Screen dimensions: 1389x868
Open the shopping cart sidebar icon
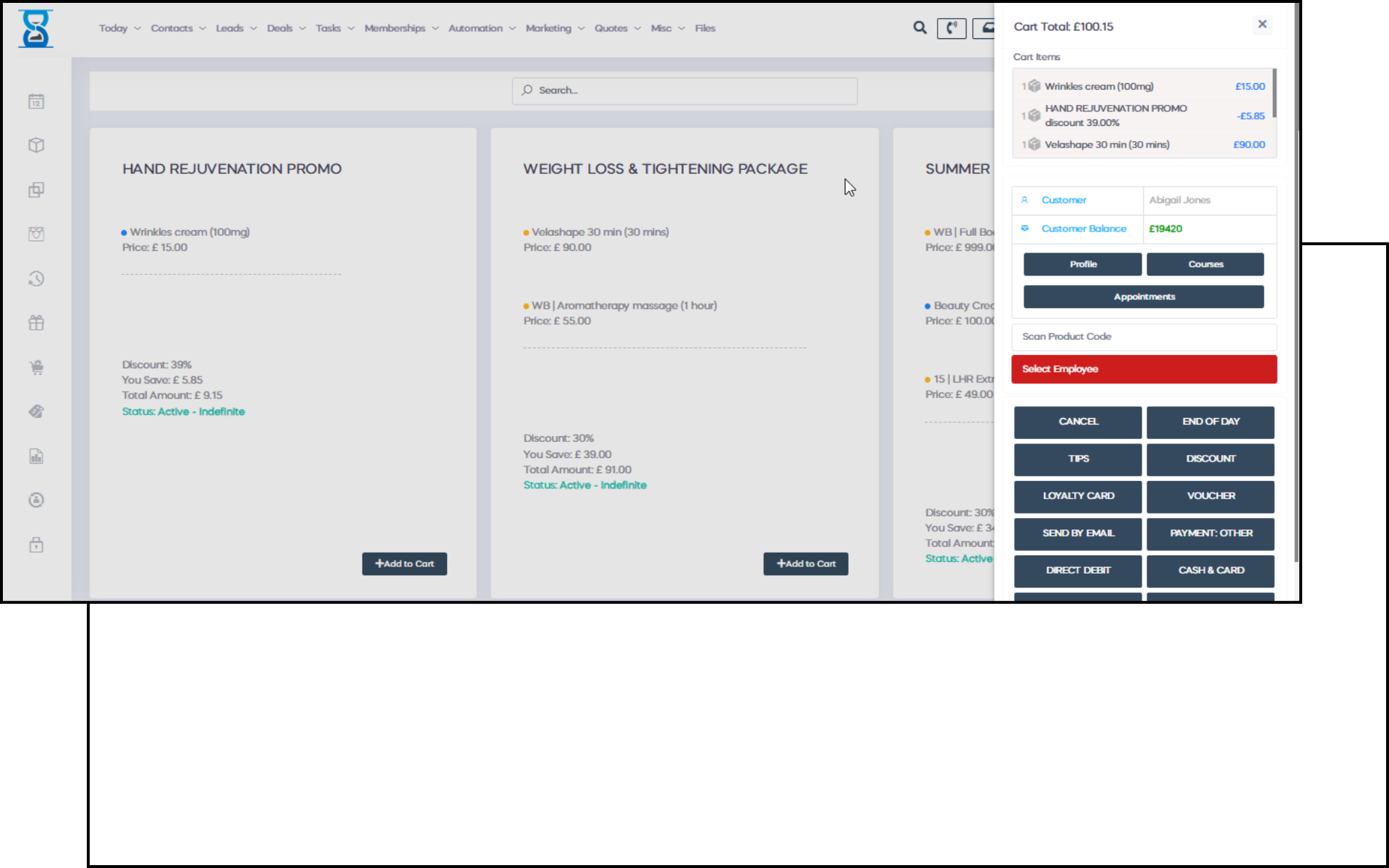(36, 367)
